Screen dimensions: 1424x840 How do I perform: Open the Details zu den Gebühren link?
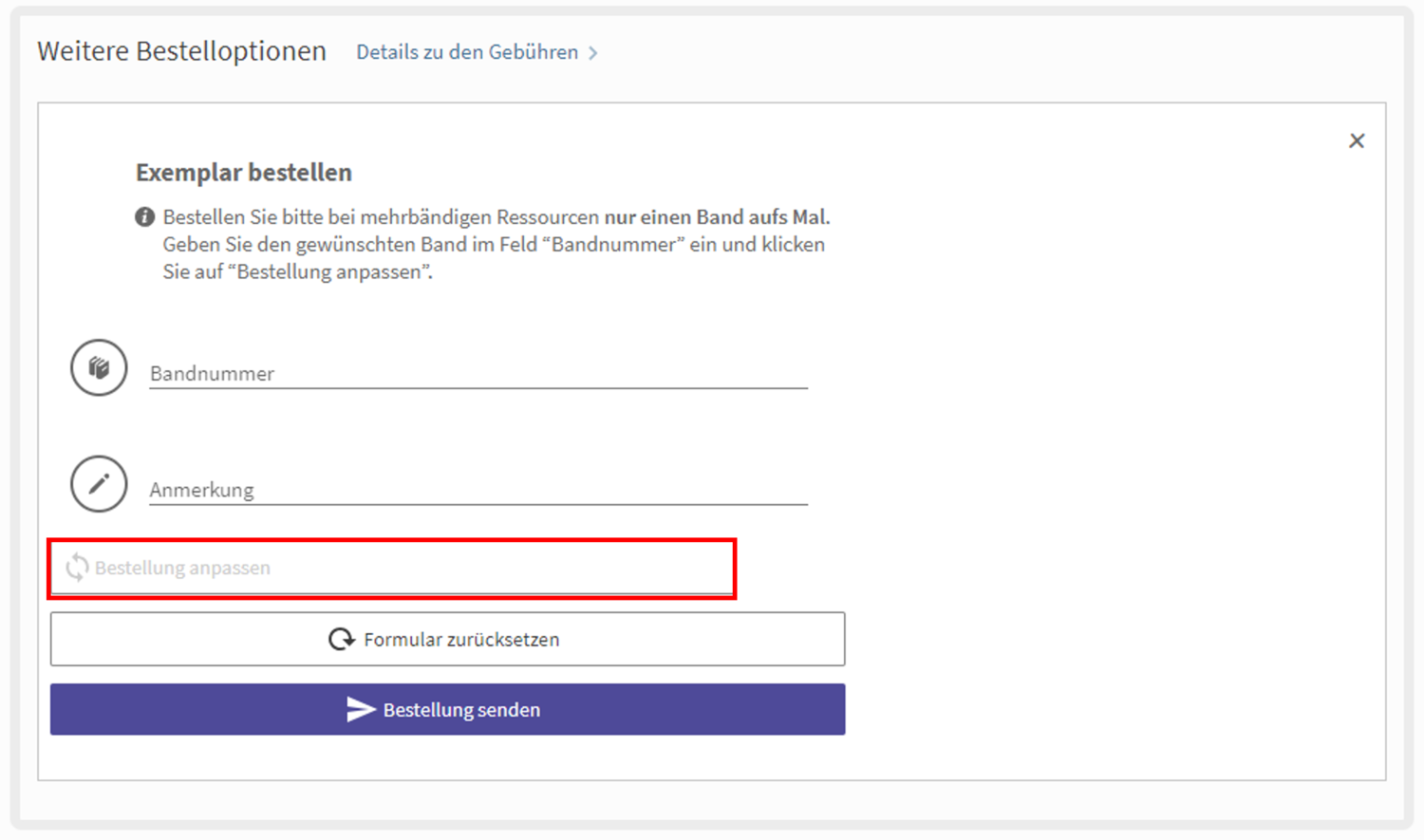pyautogui.click(x=466, y=52)
